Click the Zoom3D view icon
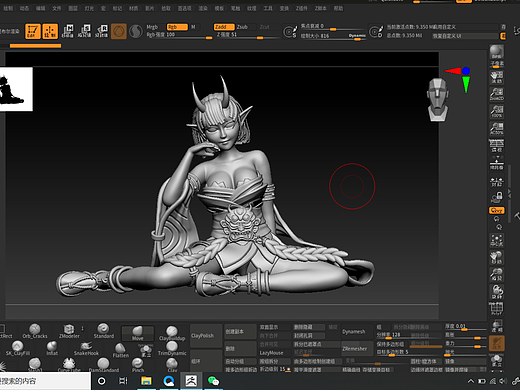 [x=496, y=275]
